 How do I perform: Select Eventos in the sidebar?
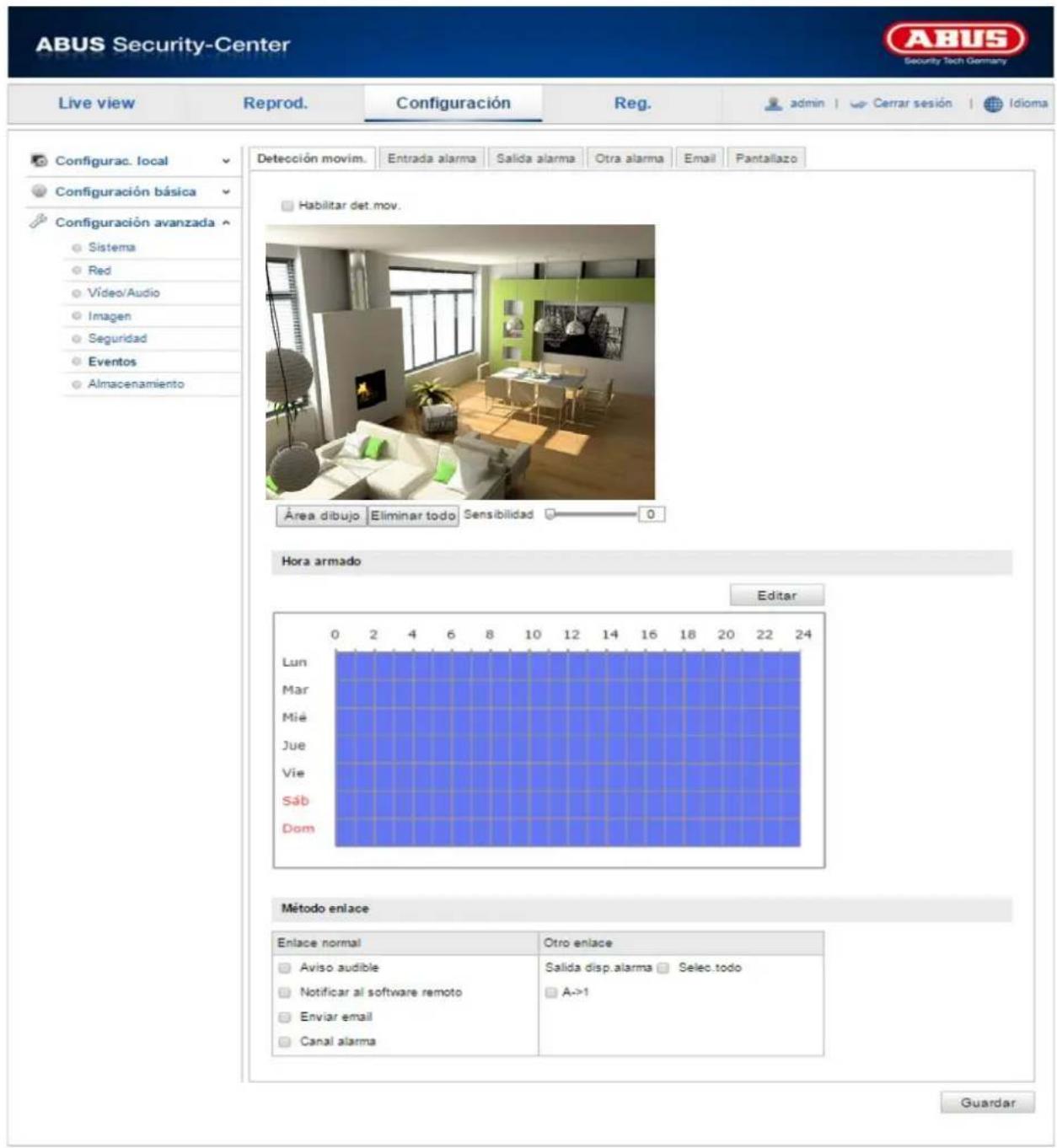pyautogui.click(x=112, y=362)
